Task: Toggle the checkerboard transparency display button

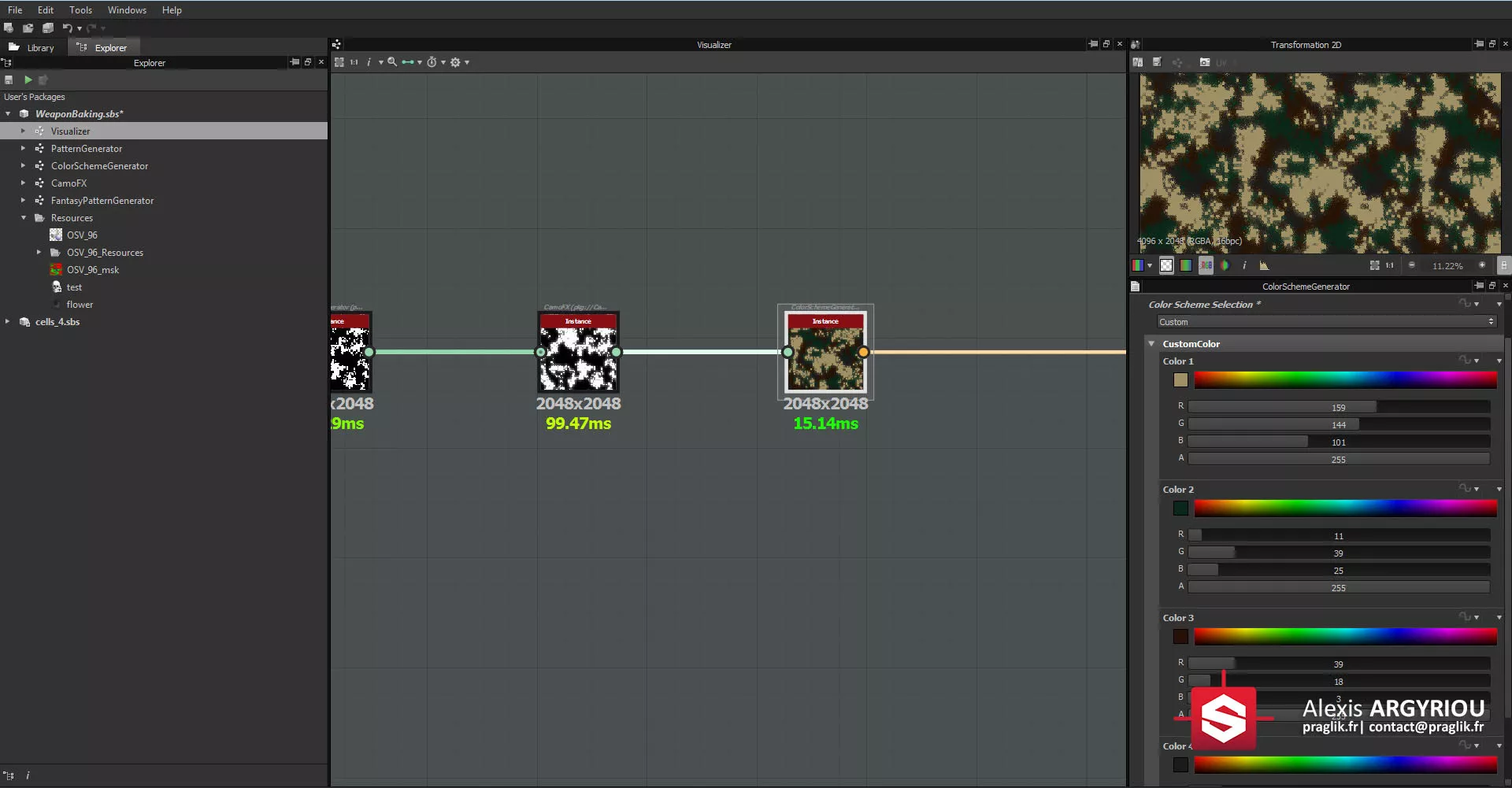Action: (x=1166, y=266)
